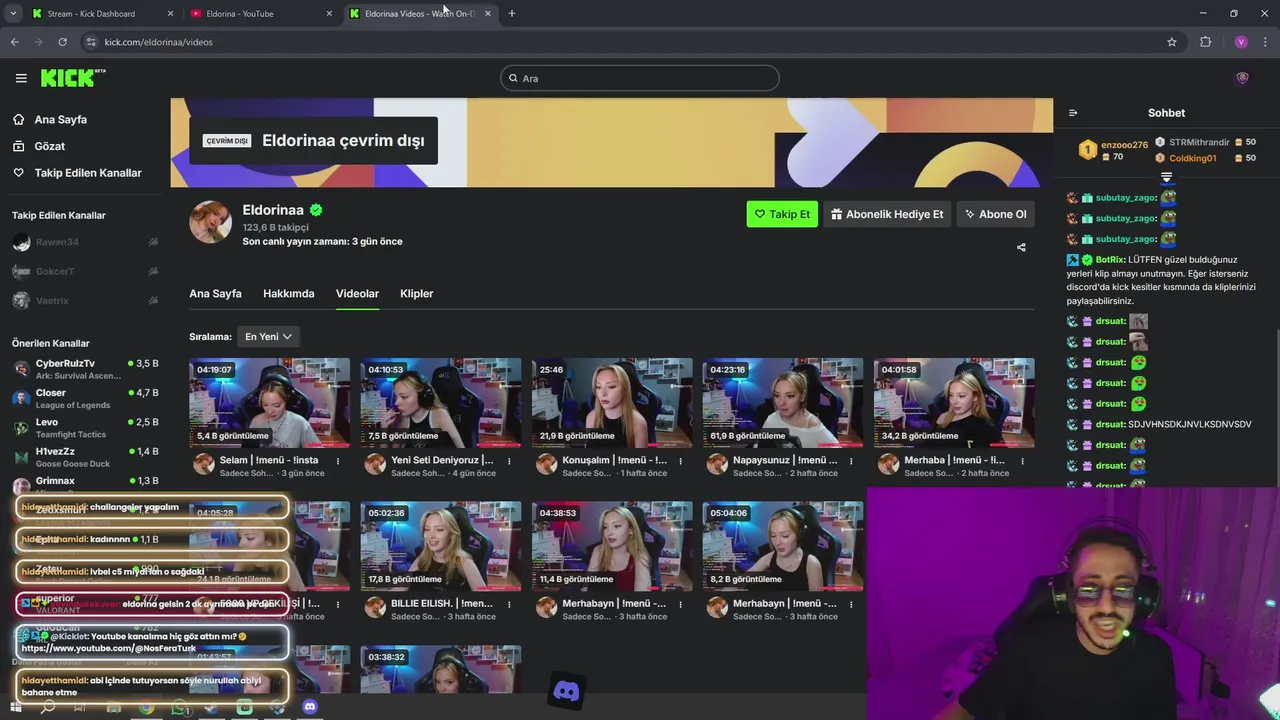Open video thumbnail with duration 04:23:16
Viewport: 1280px width, 720px height.
[x=783, y=403]
